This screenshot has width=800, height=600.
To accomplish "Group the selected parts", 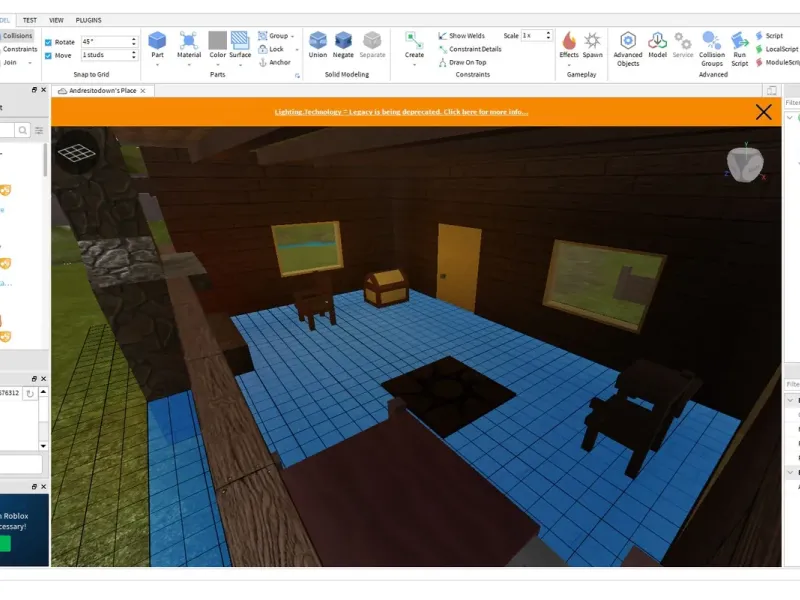I will point(273,36).
